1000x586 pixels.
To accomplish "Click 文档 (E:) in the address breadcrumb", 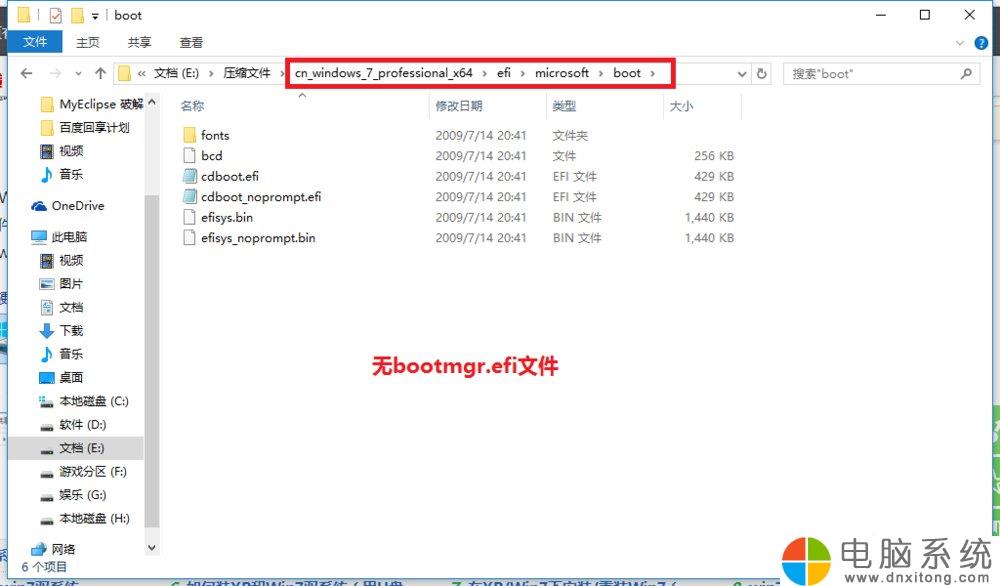I will [176, 73].
